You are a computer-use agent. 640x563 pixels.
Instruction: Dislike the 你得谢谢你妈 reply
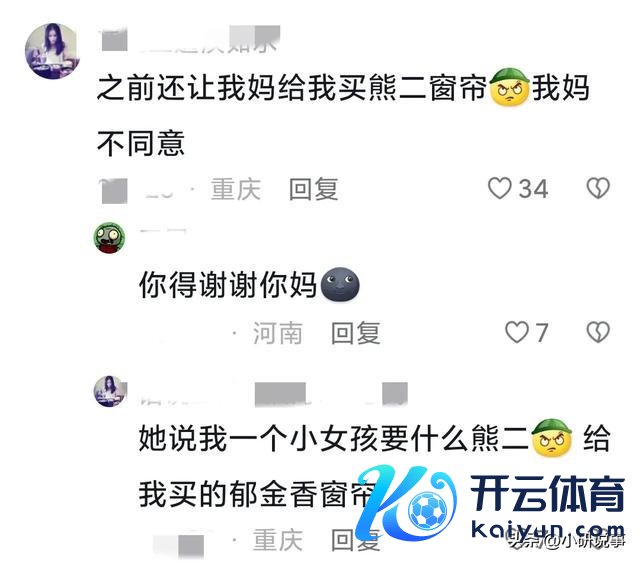click(598, 332)
